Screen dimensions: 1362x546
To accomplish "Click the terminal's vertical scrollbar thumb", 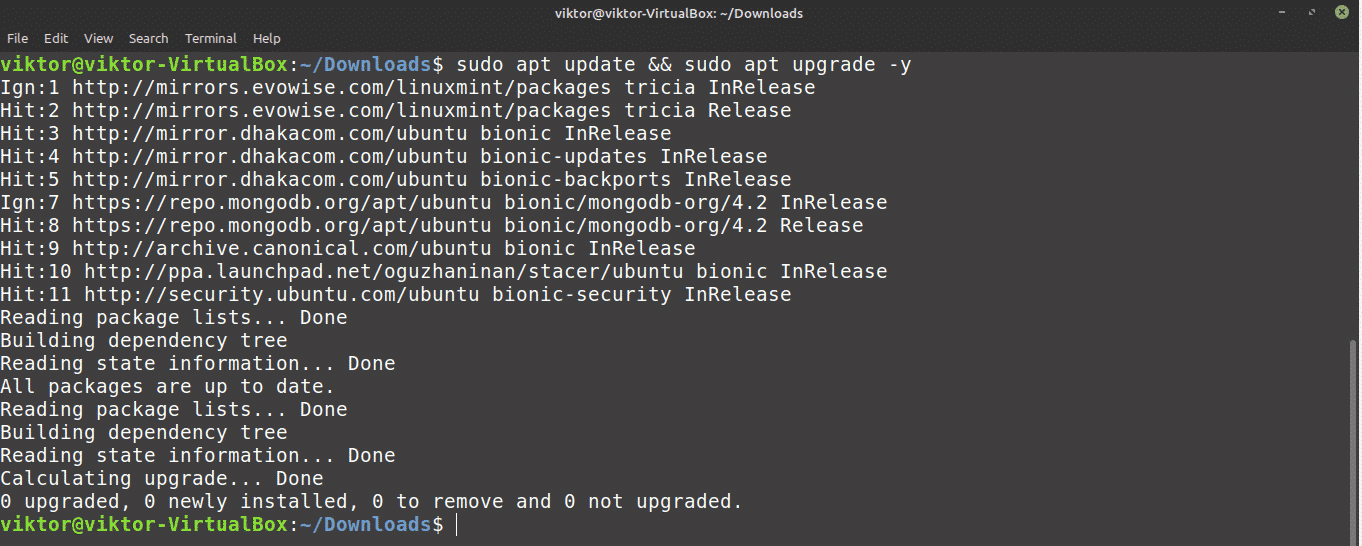I will [x=1355, y=438].
